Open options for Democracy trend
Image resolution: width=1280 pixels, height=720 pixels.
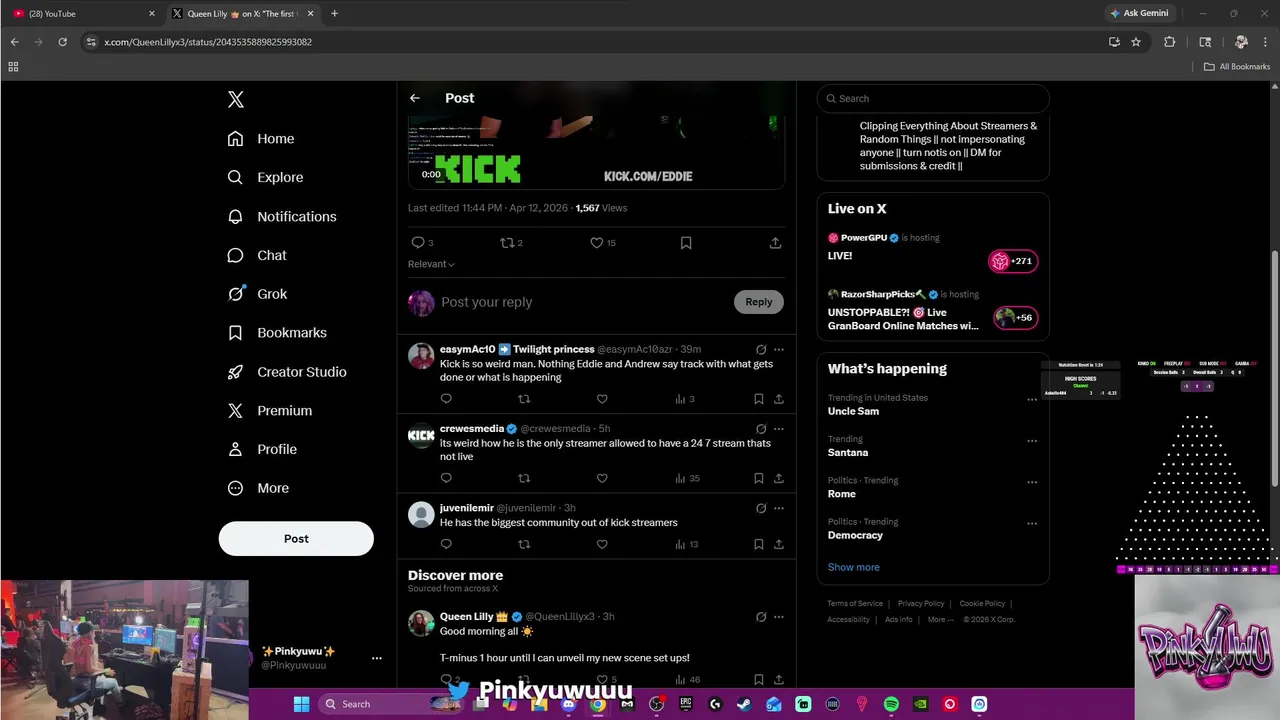(x=1032, y=523)
